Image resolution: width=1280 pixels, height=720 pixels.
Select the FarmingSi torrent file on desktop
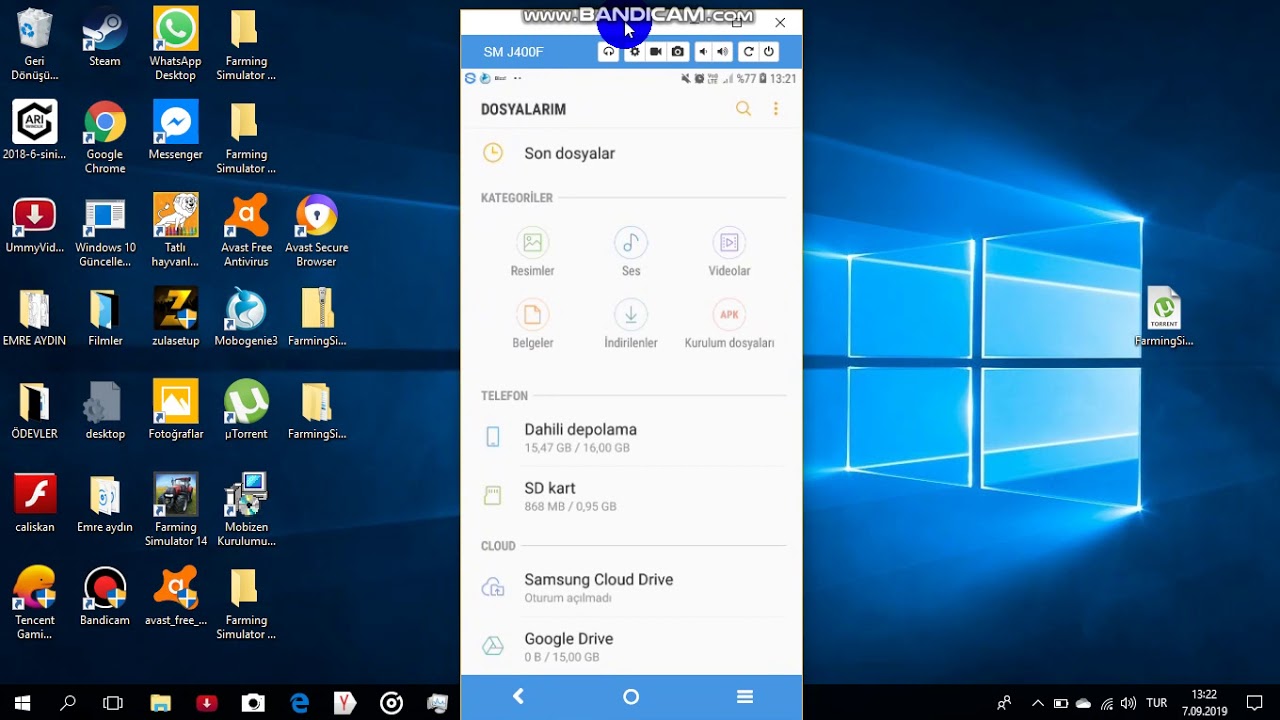[1164, 317]
